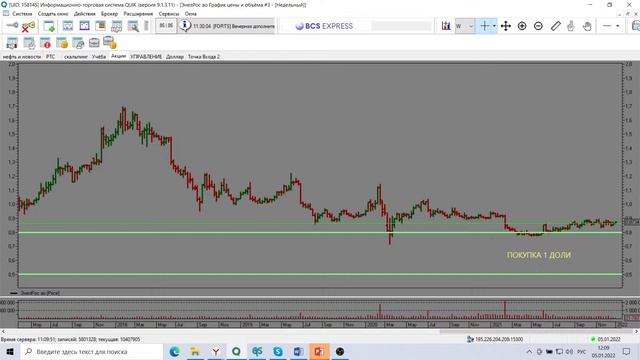Click the left arrow of chart scrollbar
640x360 pixels.
click(x=3, y=331)
